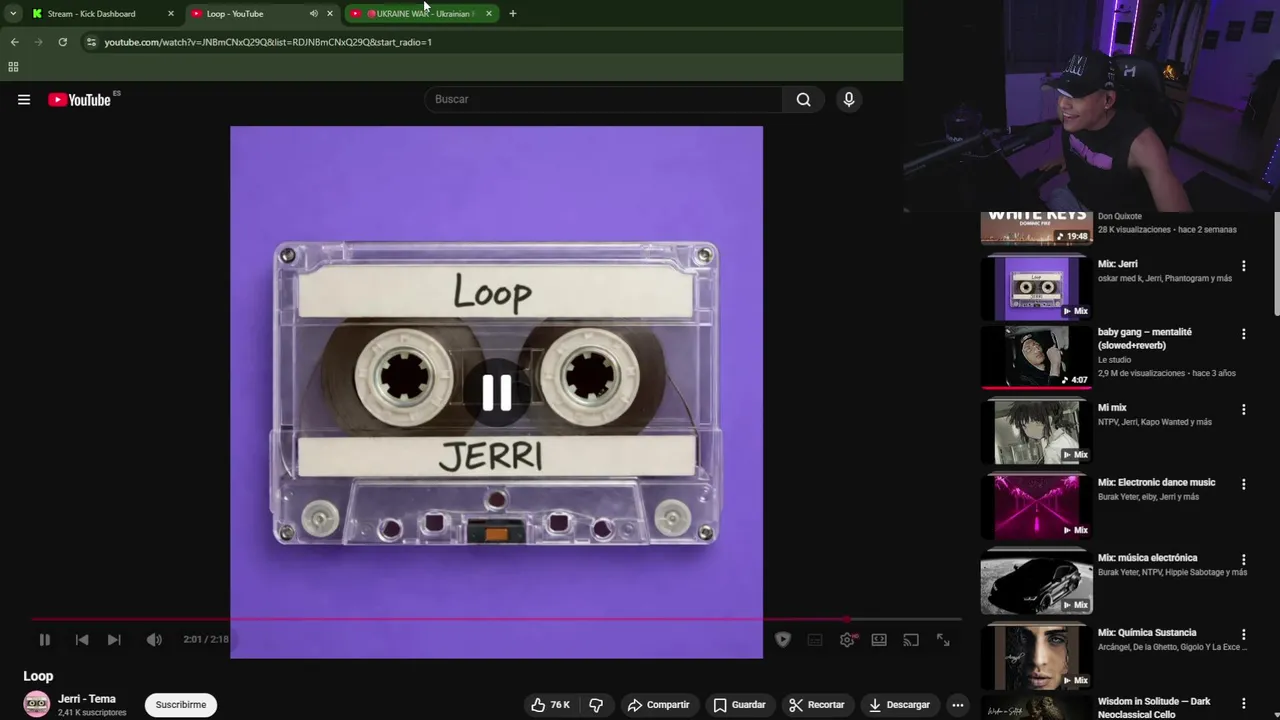Switch to theater mode view
The image size is (1280, 720).
tap(879, 640)
